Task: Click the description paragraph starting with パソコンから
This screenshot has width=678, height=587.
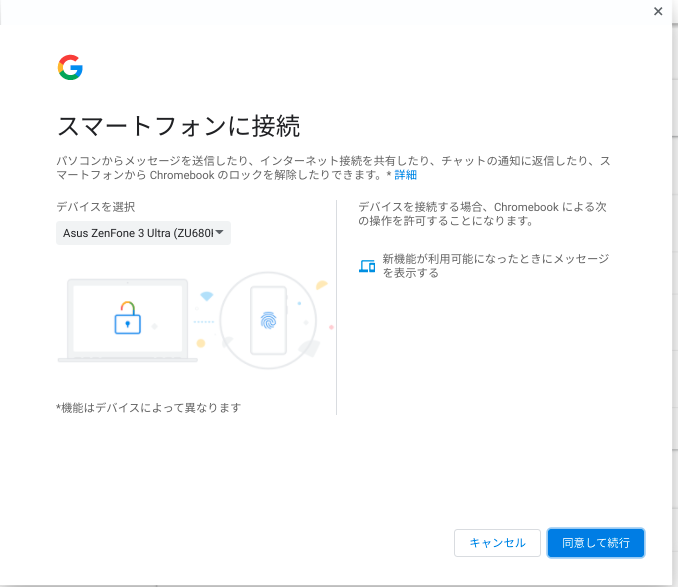Action: [x=333, y=168]
